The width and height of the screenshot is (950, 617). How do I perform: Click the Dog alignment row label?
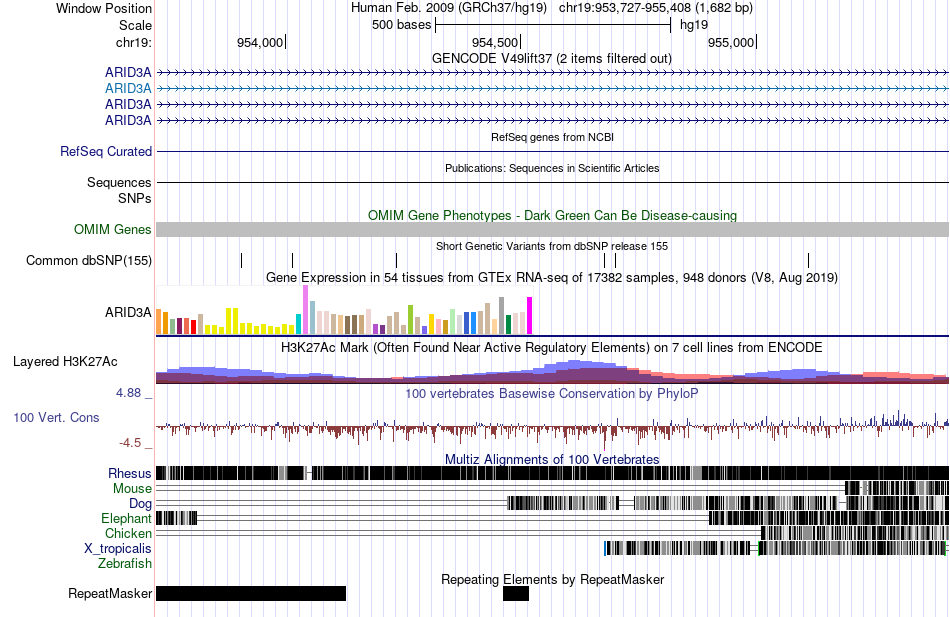click(141, 504)
